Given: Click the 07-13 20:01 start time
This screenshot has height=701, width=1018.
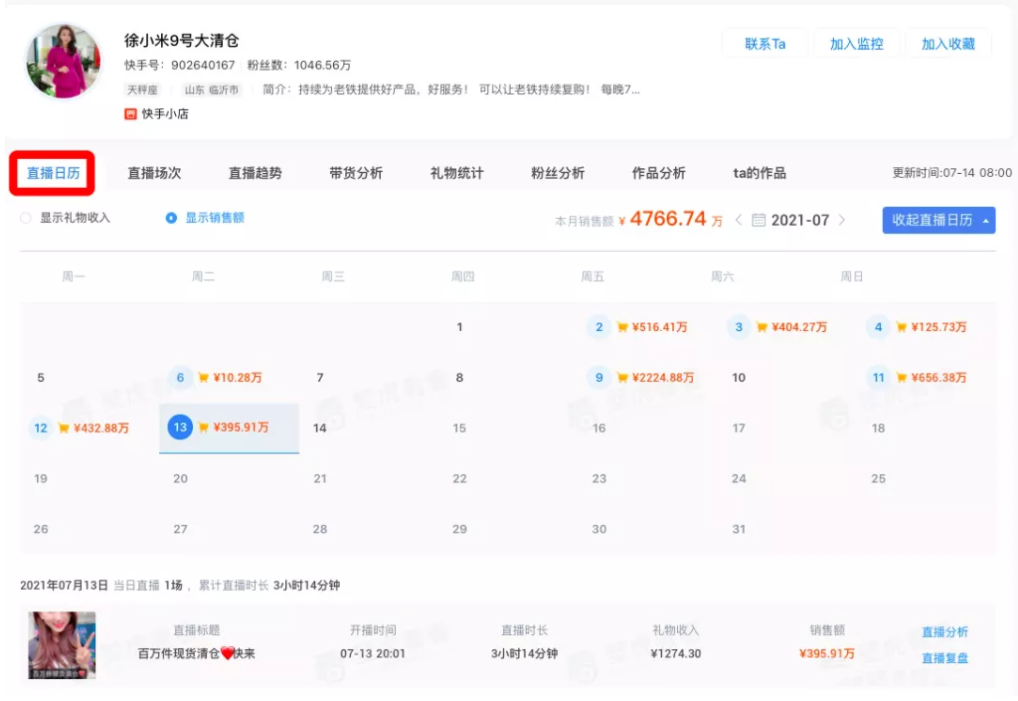Looking at the screenshot, I should click(x=373, y=654).
